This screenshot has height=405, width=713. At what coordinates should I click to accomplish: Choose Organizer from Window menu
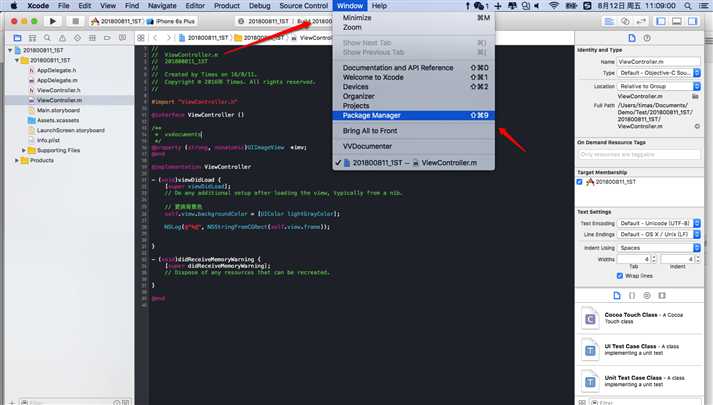coord(414,96)
